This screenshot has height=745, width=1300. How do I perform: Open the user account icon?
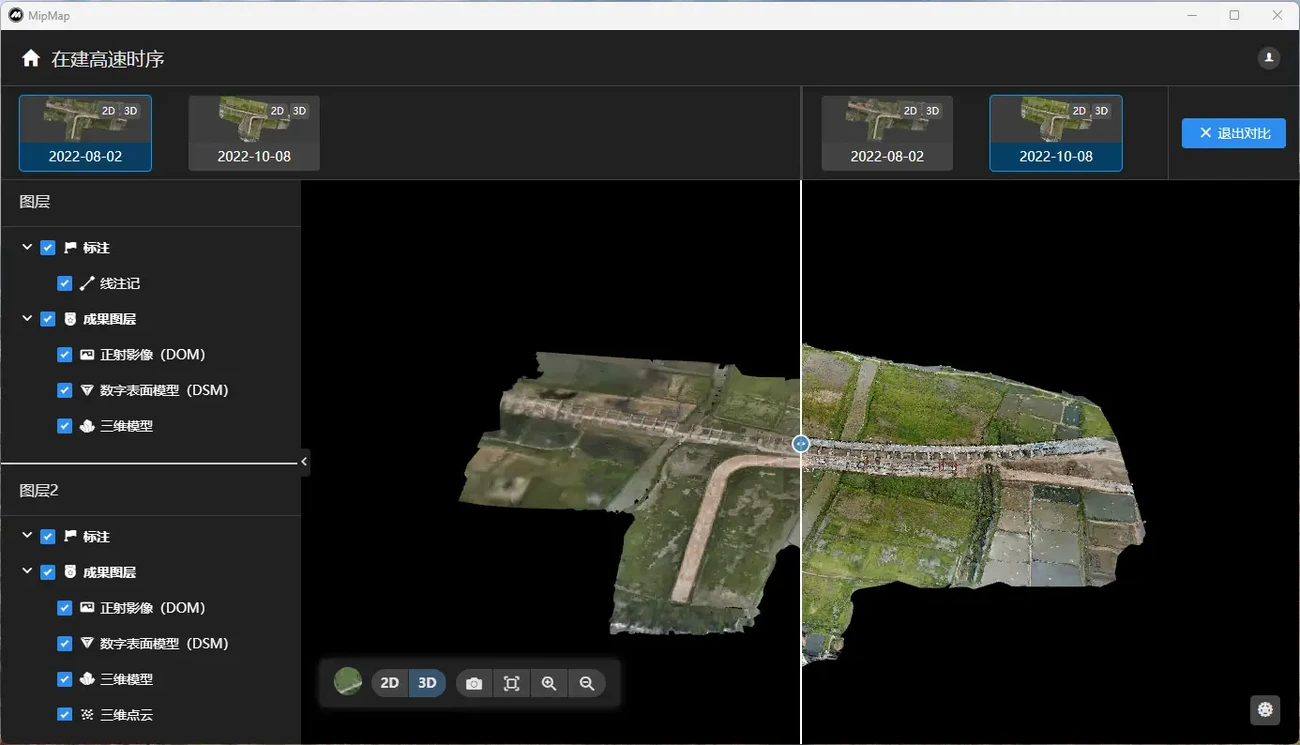tap(1268, 58)
